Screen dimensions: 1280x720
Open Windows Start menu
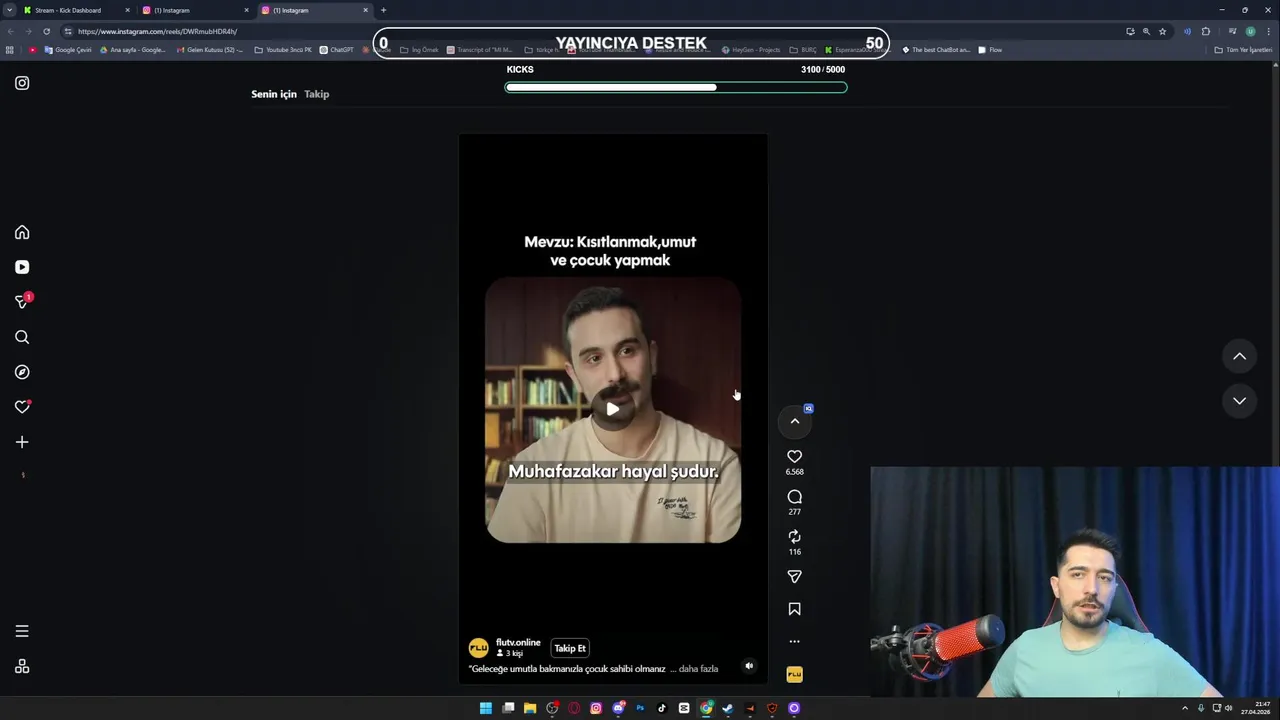click(x=486, y=708)
